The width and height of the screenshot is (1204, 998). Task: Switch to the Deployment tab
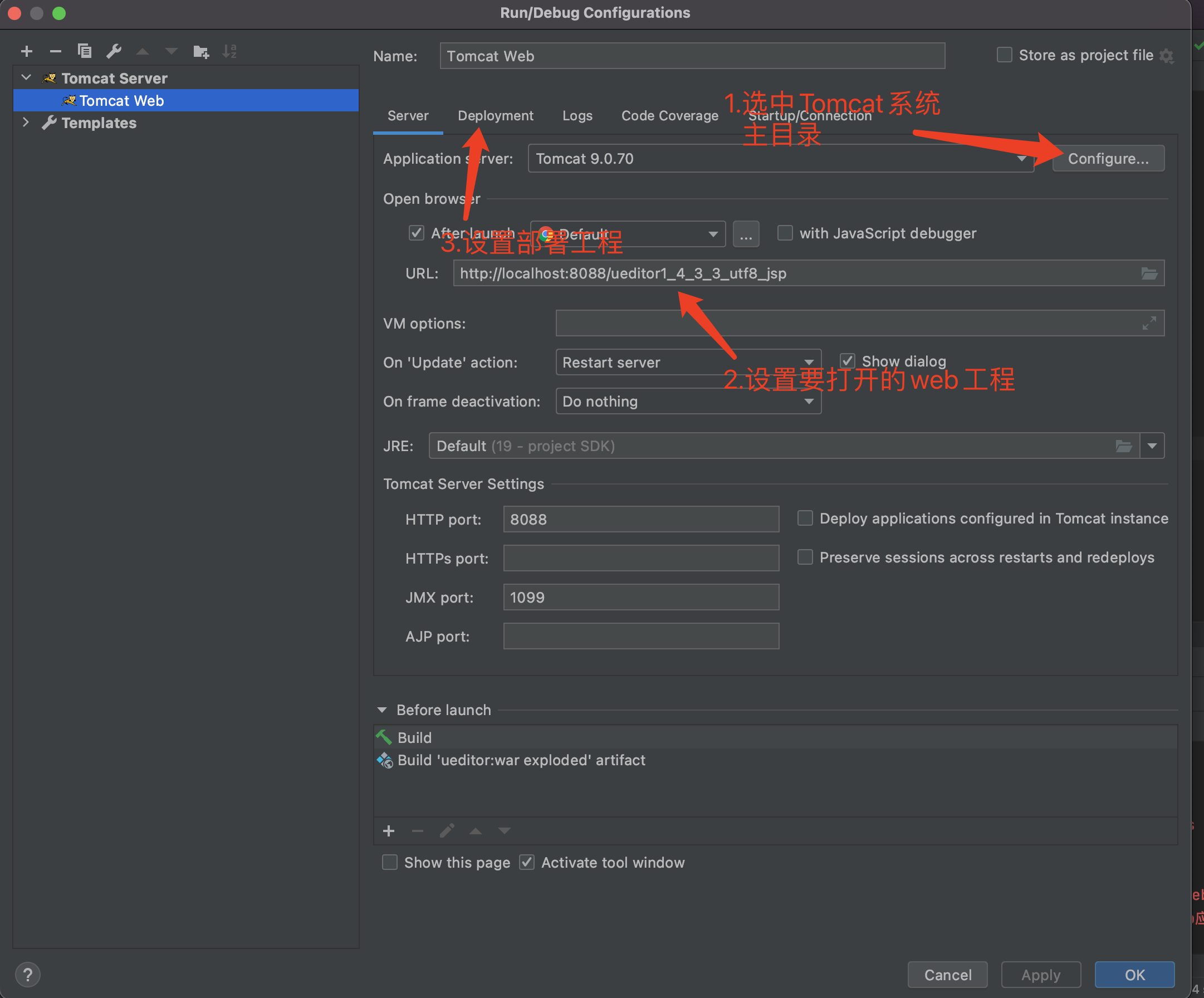pos(496,116)
